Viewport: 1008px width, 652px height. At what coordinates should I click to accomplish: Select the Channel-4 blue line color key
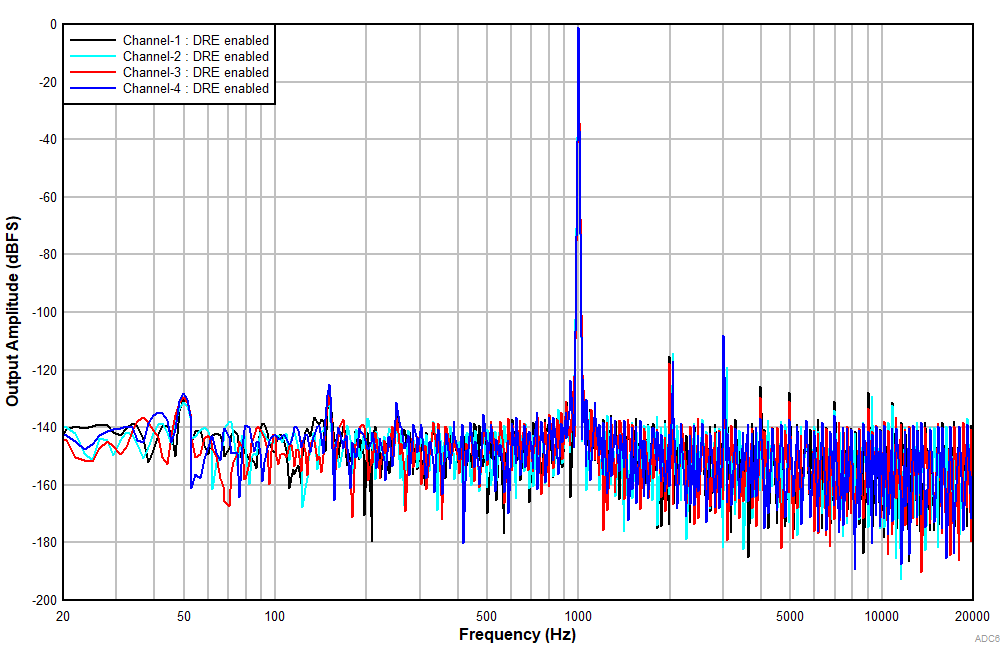[x=91, y=88]
